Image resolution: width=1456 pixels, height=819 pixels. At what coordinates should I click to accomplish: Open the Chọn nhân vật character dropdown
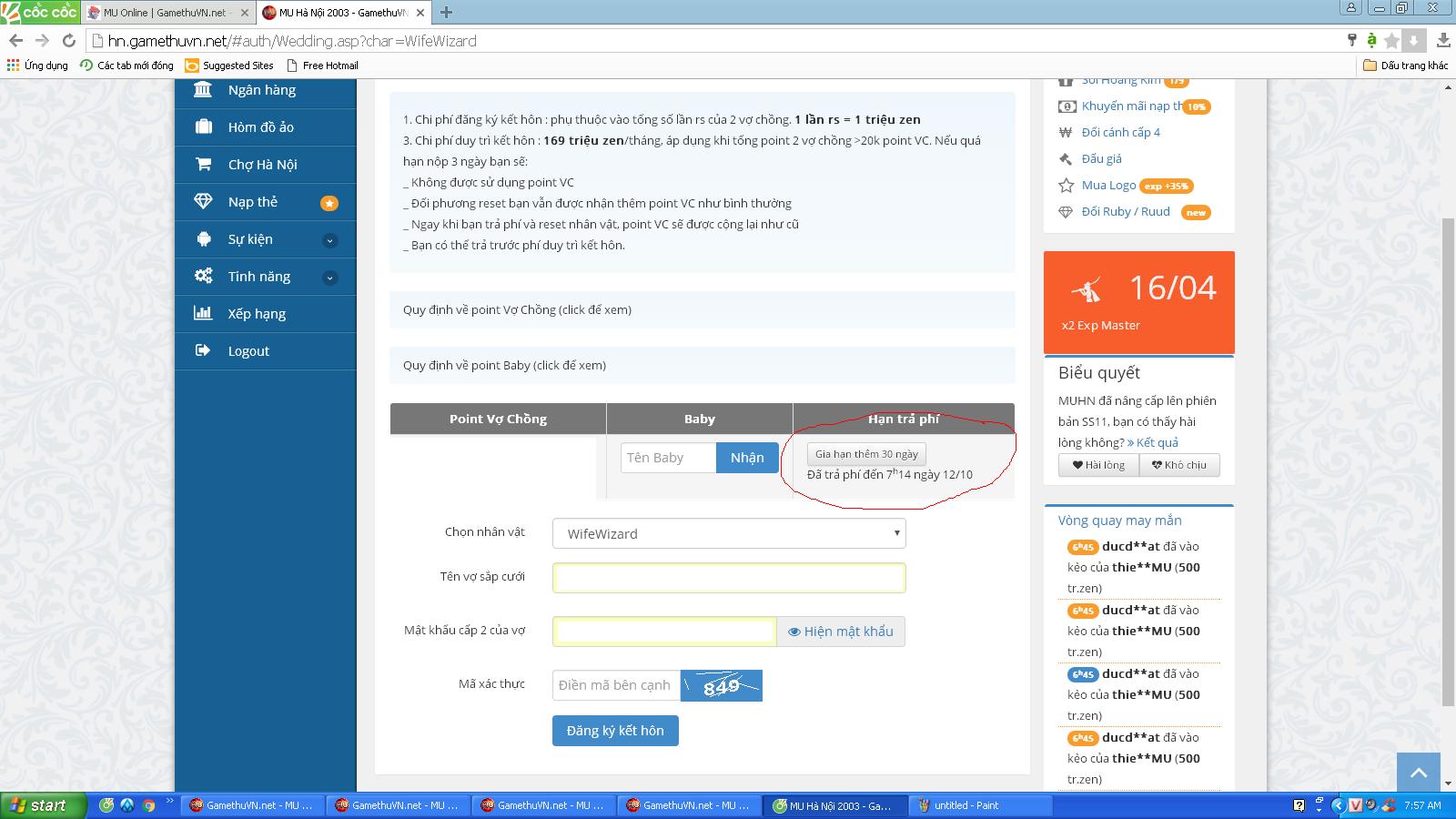point(728,533)
